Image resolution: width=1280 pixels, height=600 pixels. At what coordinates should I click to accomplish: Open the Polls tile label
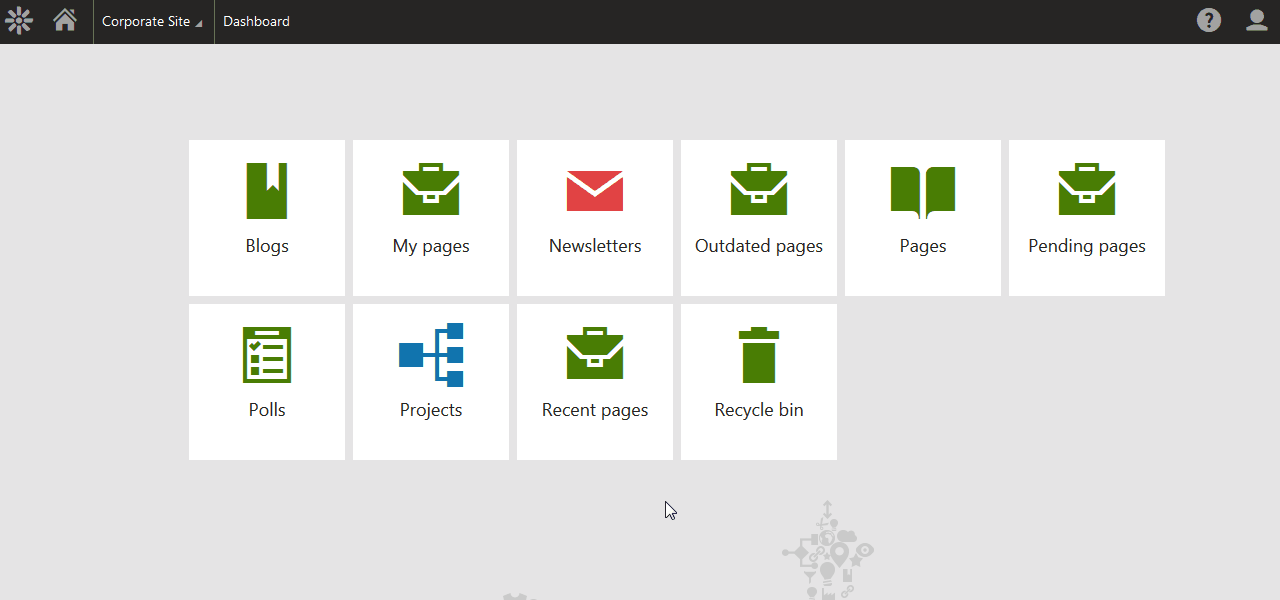click(x=267, y=410)
